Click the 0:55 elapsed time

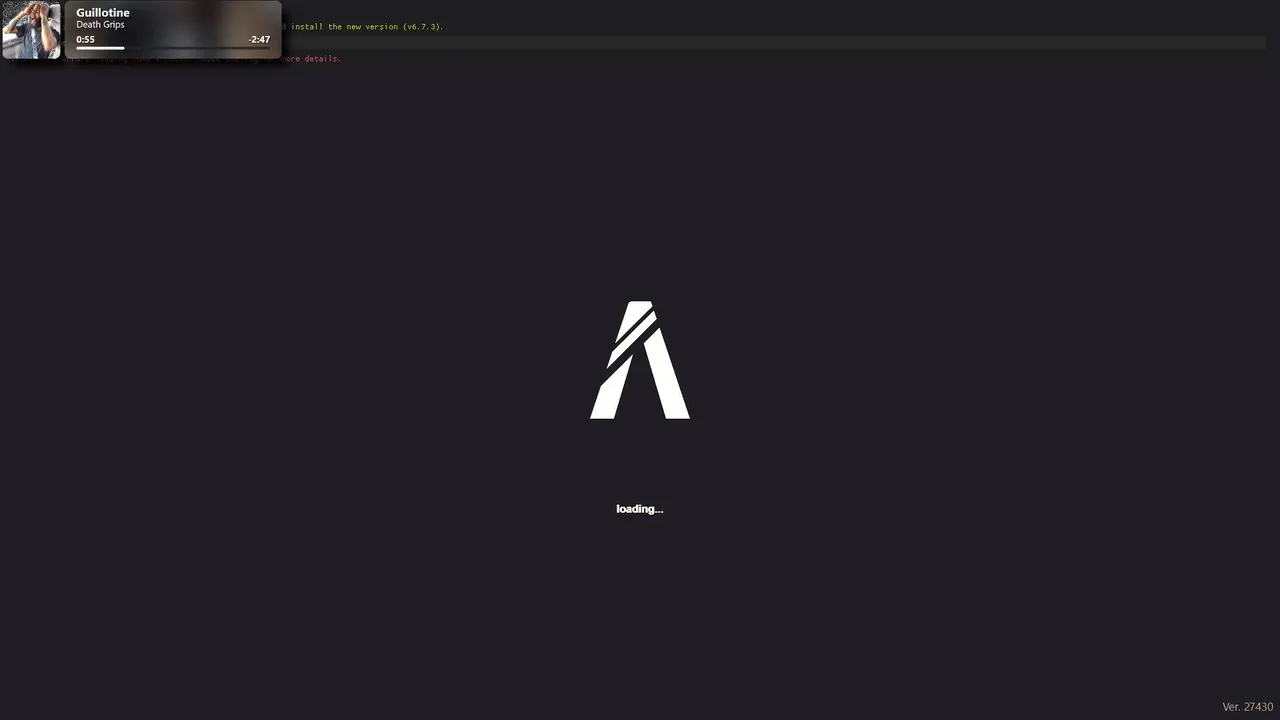click(x=85, y=40)
